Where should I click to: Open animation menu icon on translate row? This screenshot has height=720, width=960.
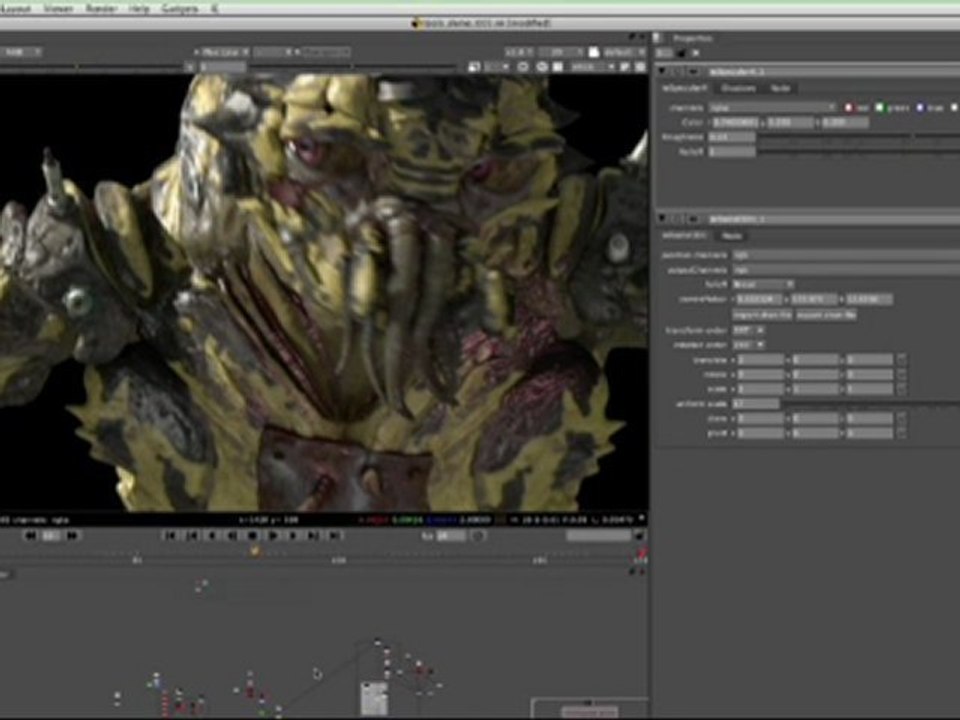point(902,359)
